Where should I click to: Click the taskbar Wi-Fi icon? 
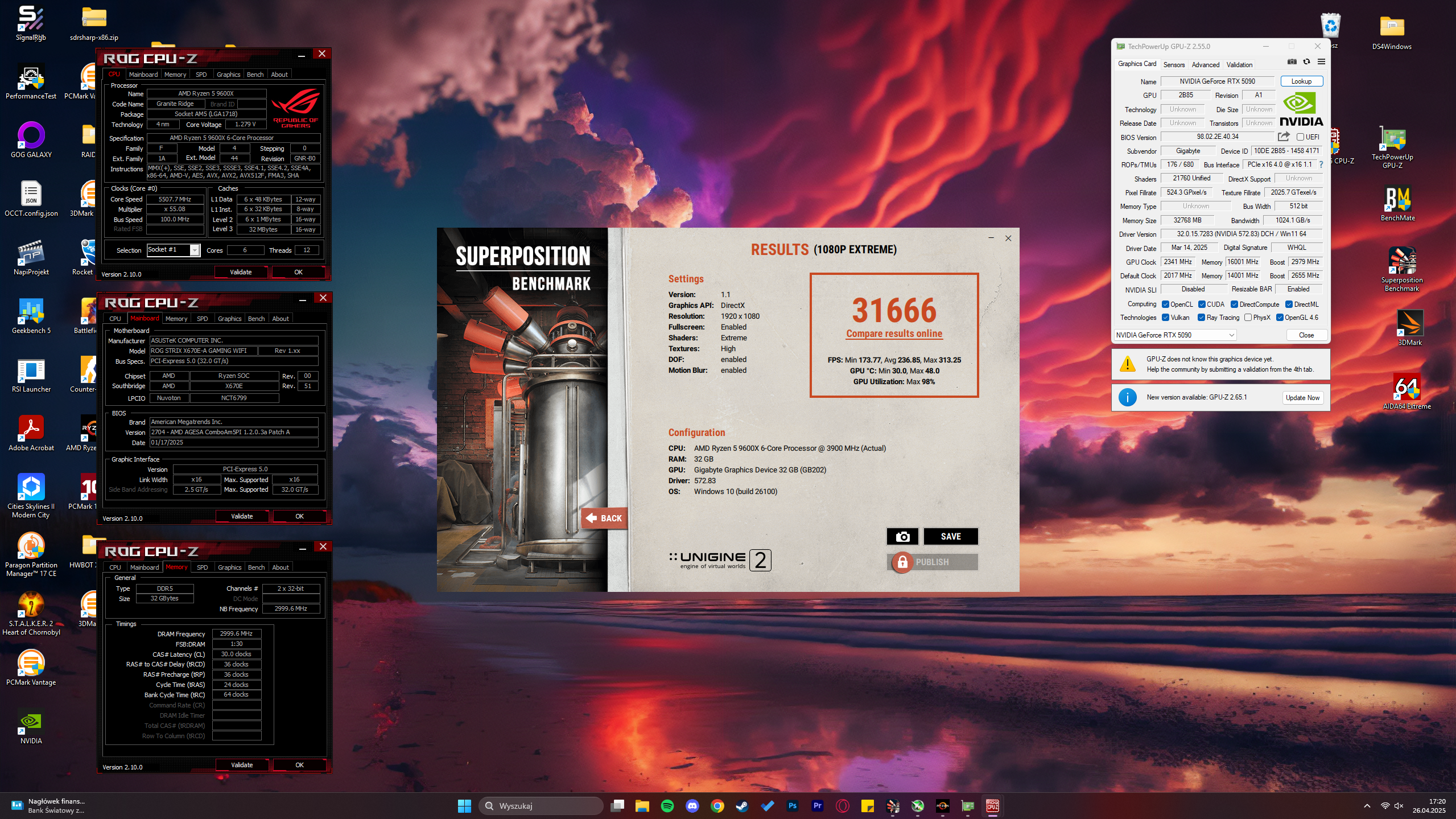pos(1385,806)
